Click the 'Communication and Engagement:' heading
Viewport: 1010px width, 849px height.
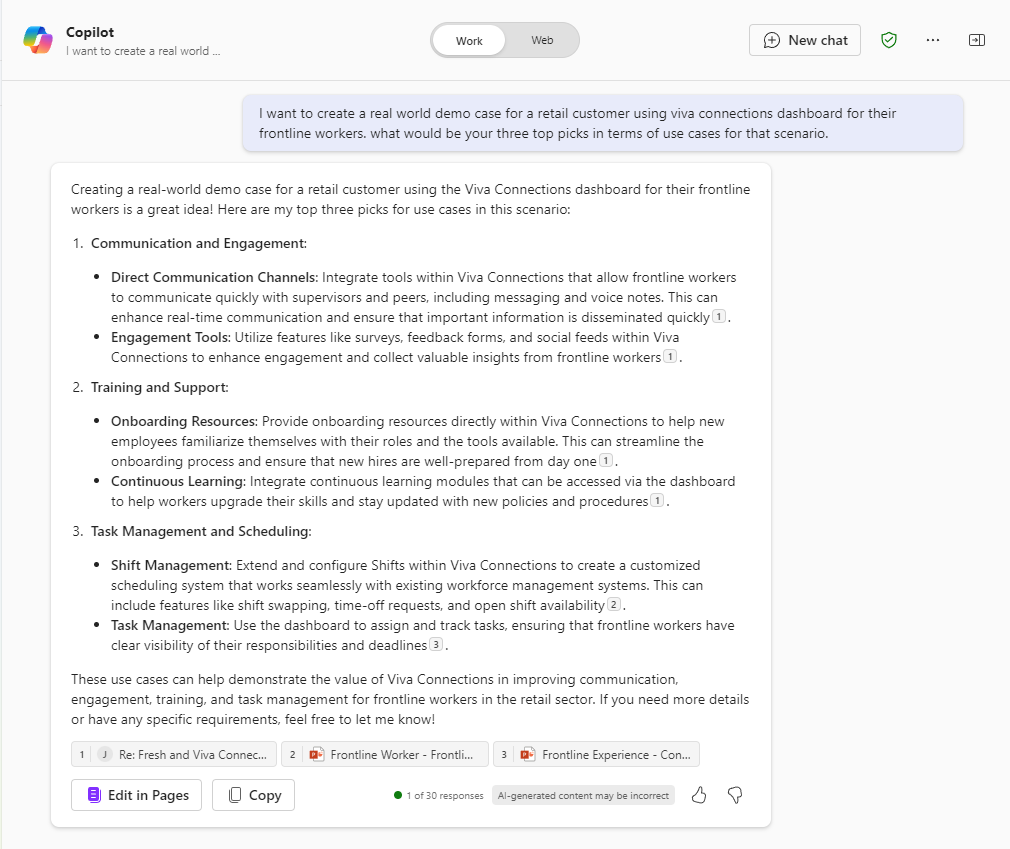pos(199,243)
